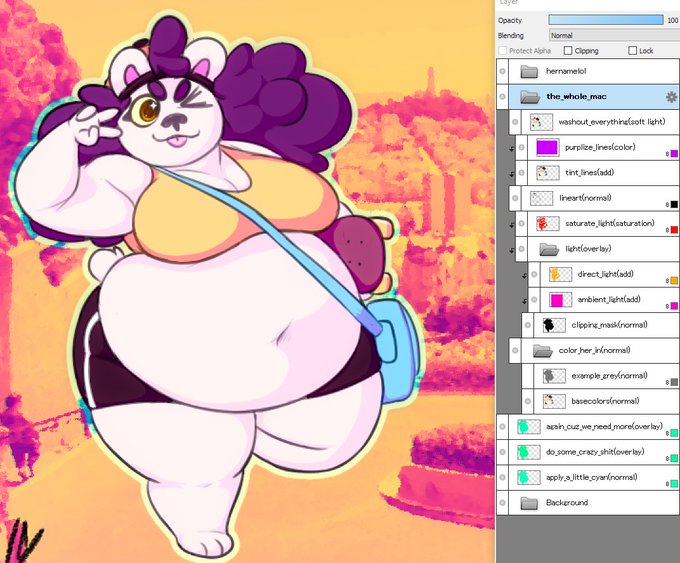This screenshot has width=680, height=563.
Task: Toggle visibility of Background folder
Action: click(503, 503)
